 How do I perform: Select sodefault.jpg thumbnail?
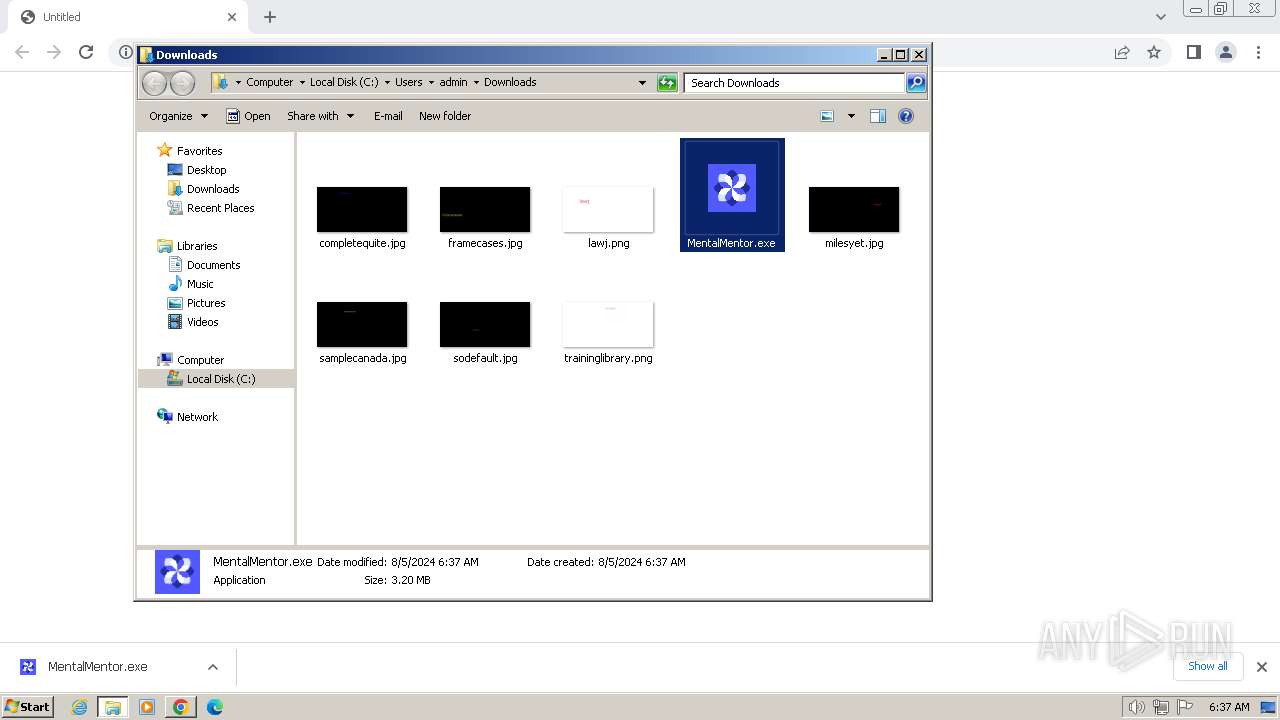coord(485,324)
